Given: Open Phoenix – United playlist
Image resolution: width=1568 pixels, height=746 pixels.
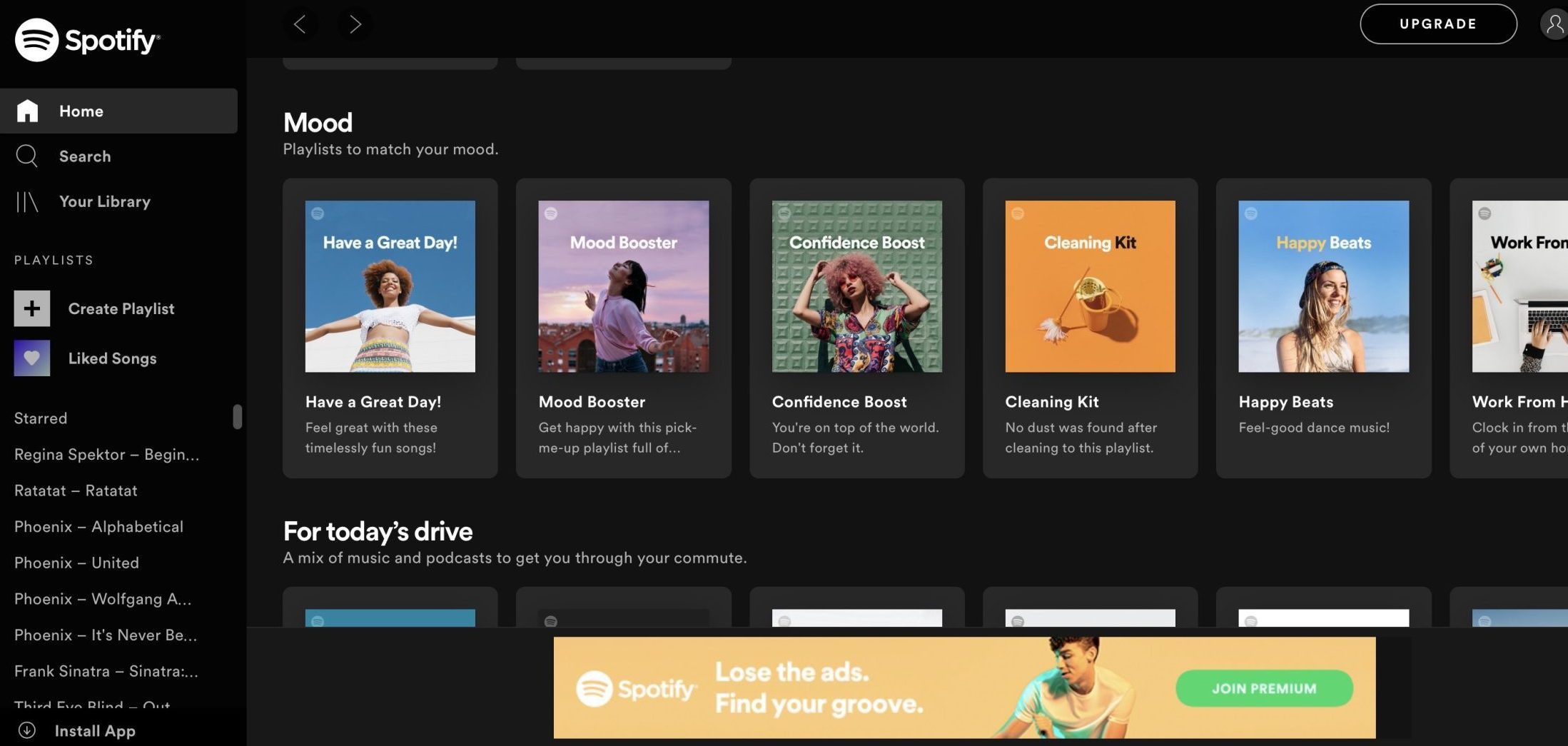Looking at the screenshot, I should pos(76,563).
